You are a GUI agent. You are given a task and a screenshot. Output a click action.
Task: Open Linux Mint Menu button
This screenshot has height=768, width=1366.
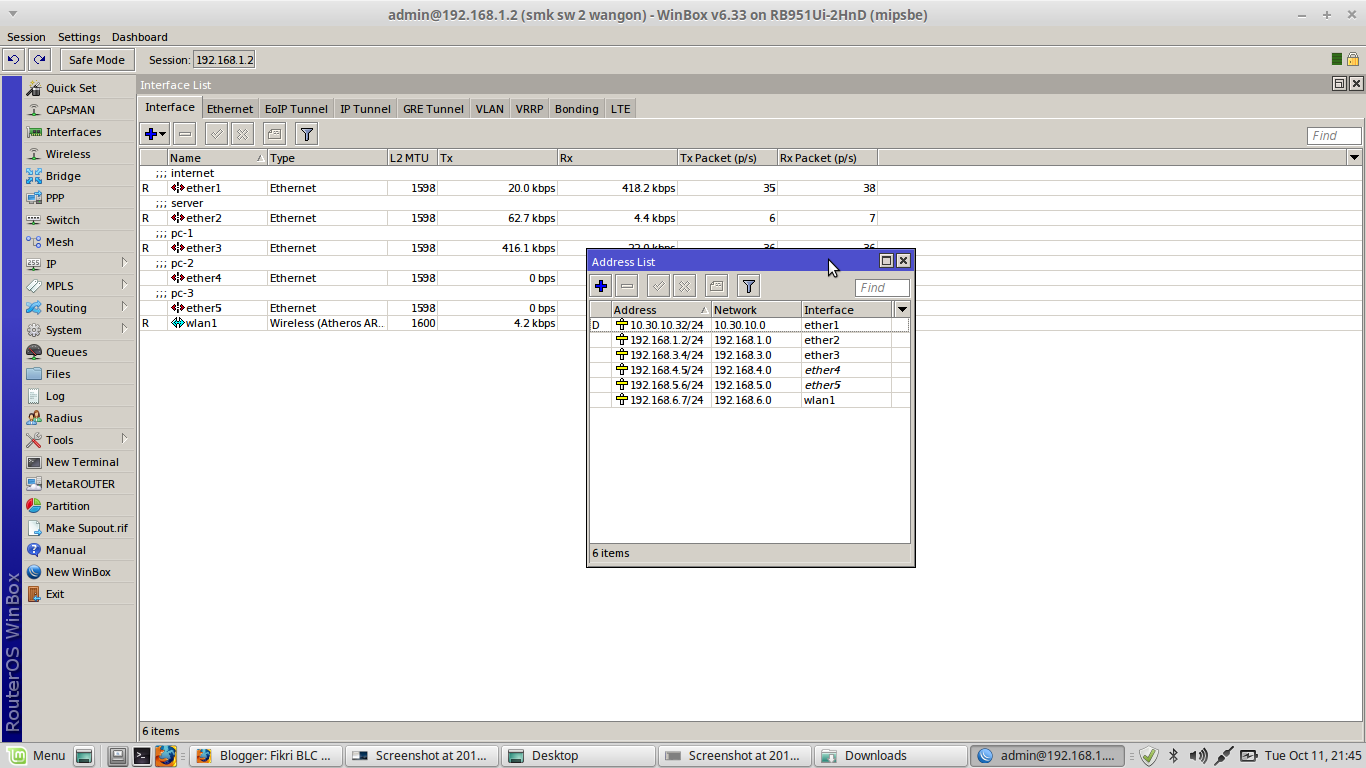(35, 756)
